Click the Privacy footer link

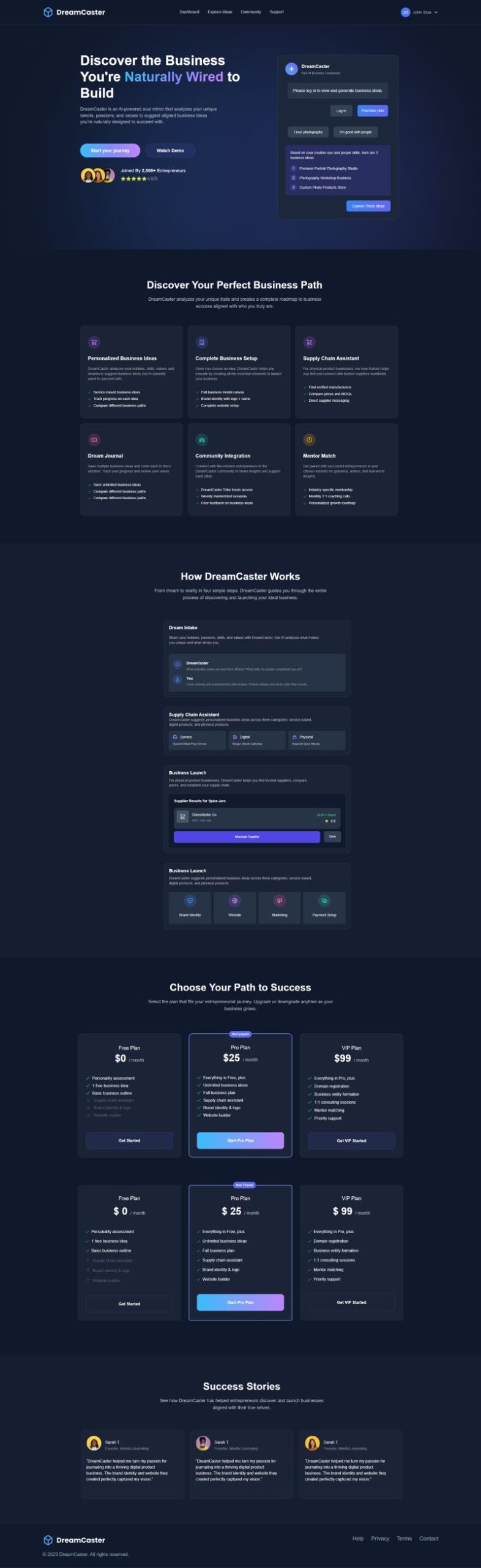click(x=380, y=1539)
